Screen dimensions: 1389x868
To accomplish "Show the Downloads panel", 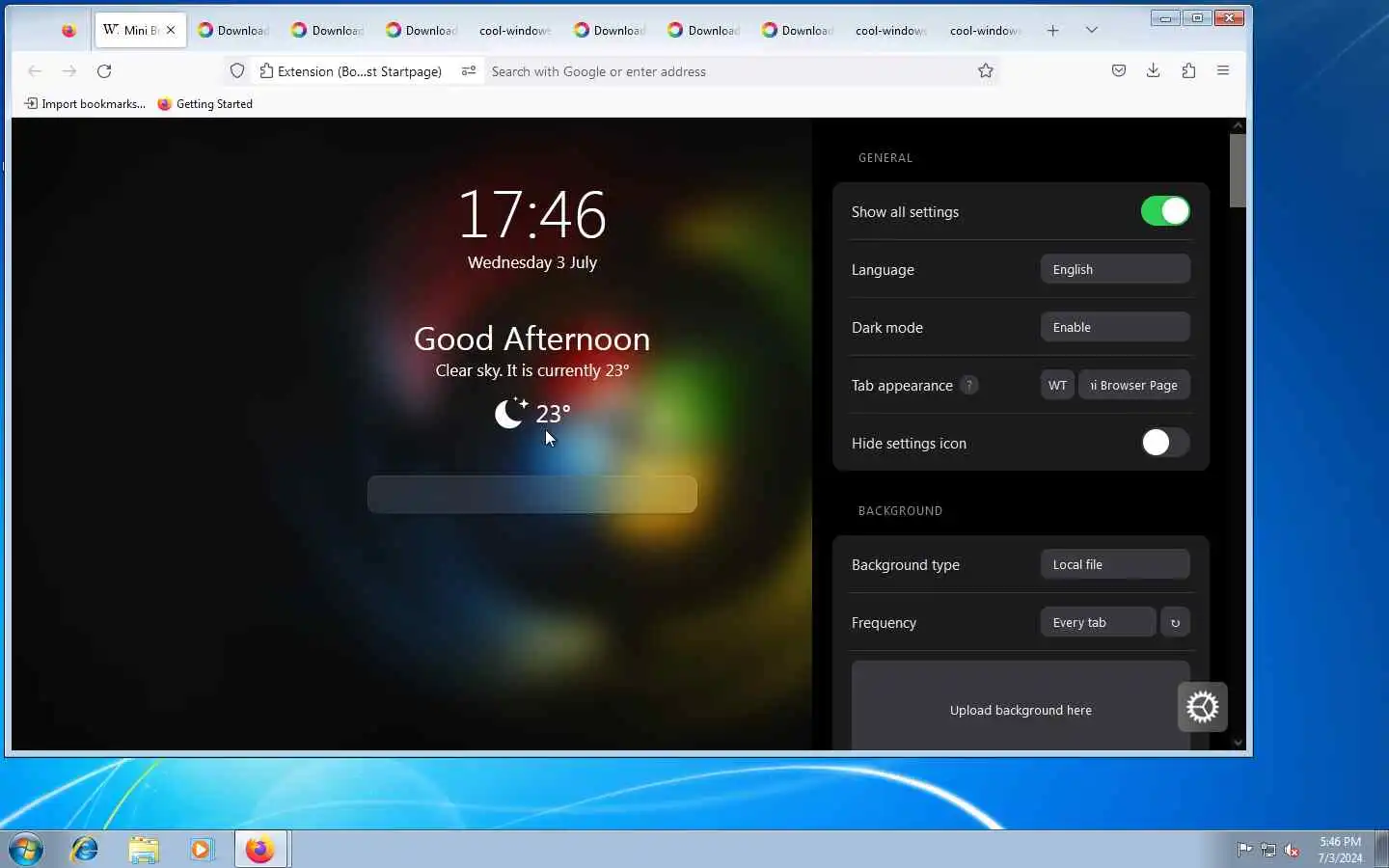I will coord(1153,70).
